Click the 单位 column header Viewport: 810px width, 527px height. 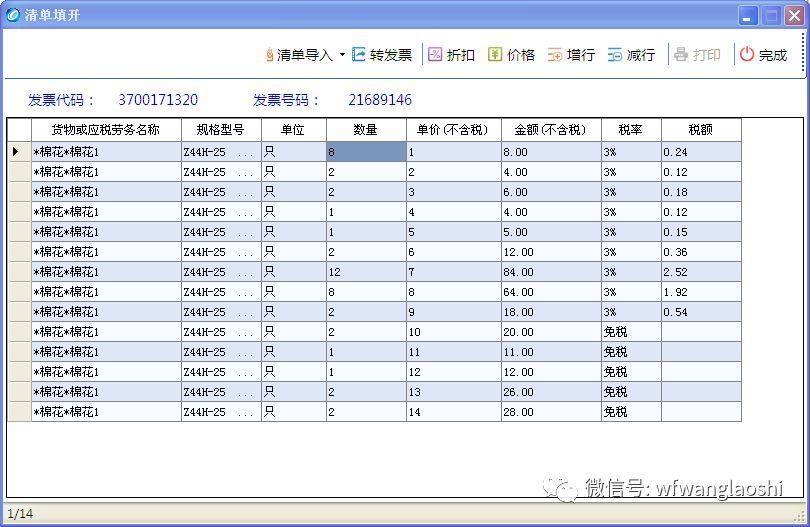click(294, 130)
